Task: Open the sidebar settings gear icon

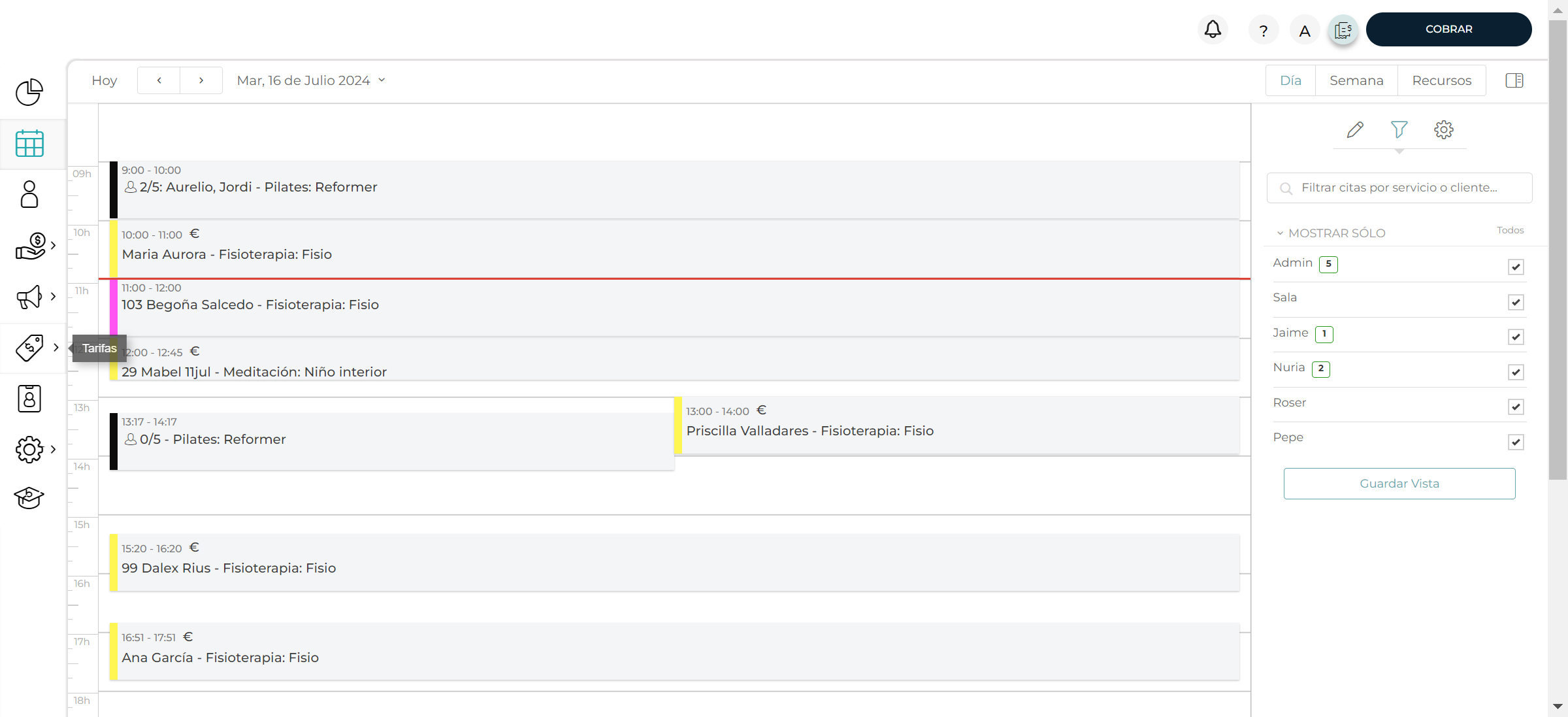Action: 29,449
